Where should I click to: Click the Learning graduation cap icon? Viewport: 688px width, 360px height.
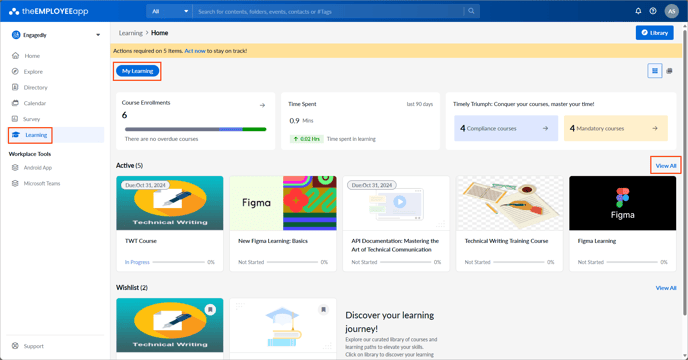coord(16,135)
